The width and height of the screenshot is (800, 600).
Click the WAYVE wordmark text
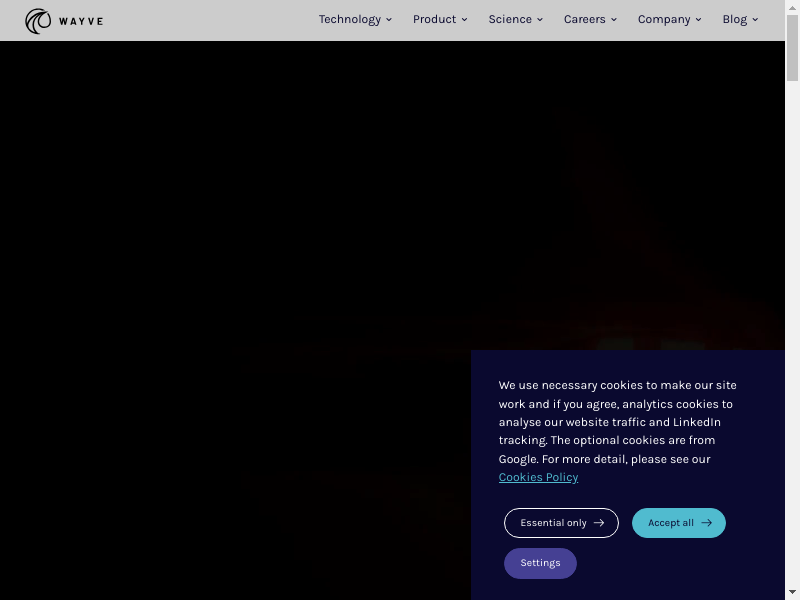pos(81,21)
